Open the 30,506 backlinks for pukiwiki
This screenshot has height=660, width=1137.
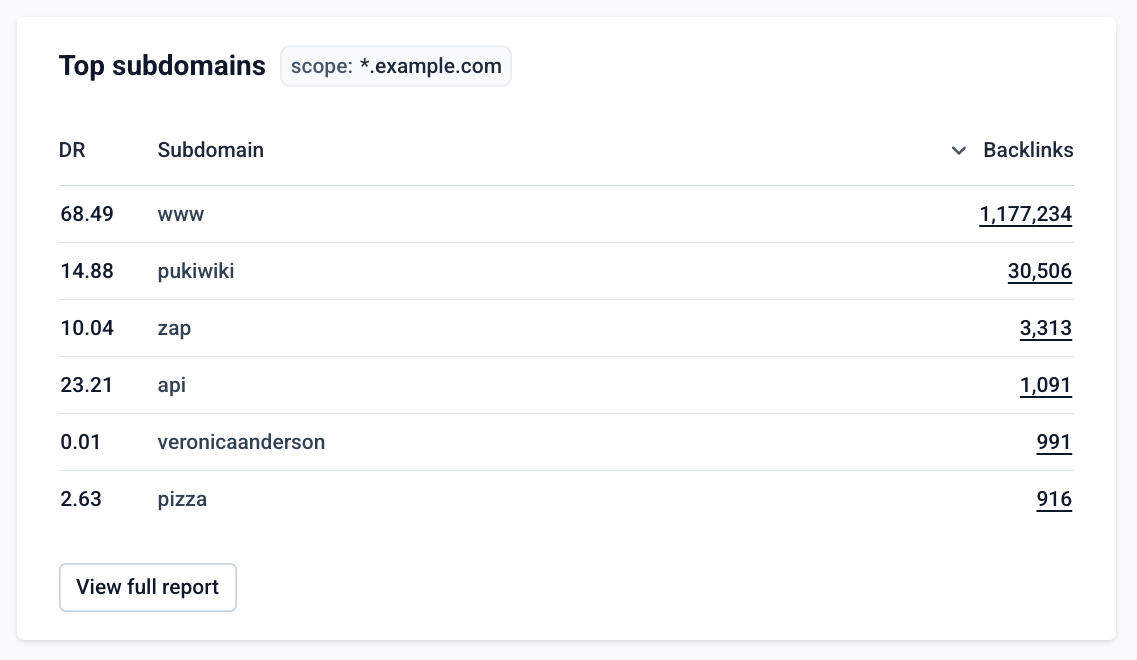[1039, 271]
